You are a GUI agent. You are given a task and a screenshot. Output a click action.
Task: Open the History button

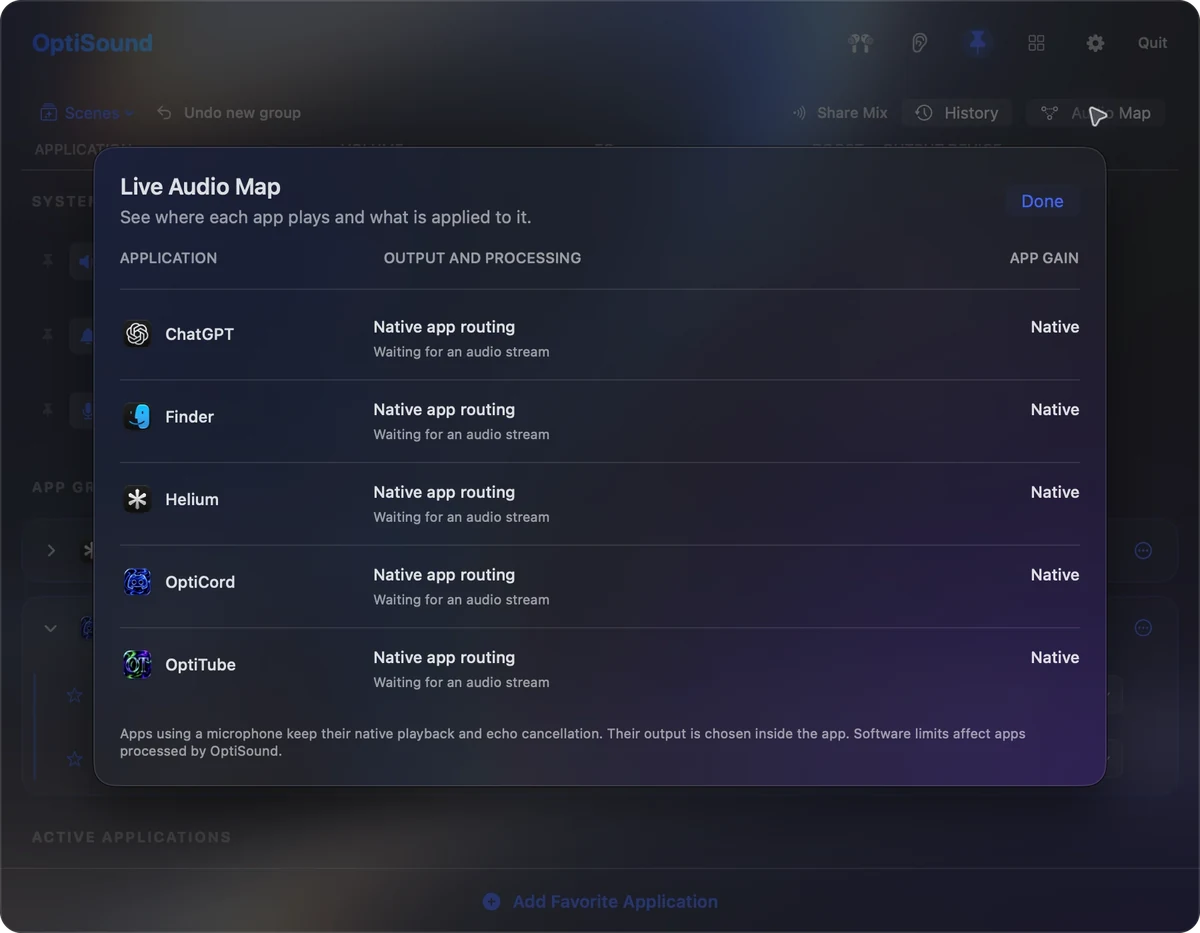[957, 113]
